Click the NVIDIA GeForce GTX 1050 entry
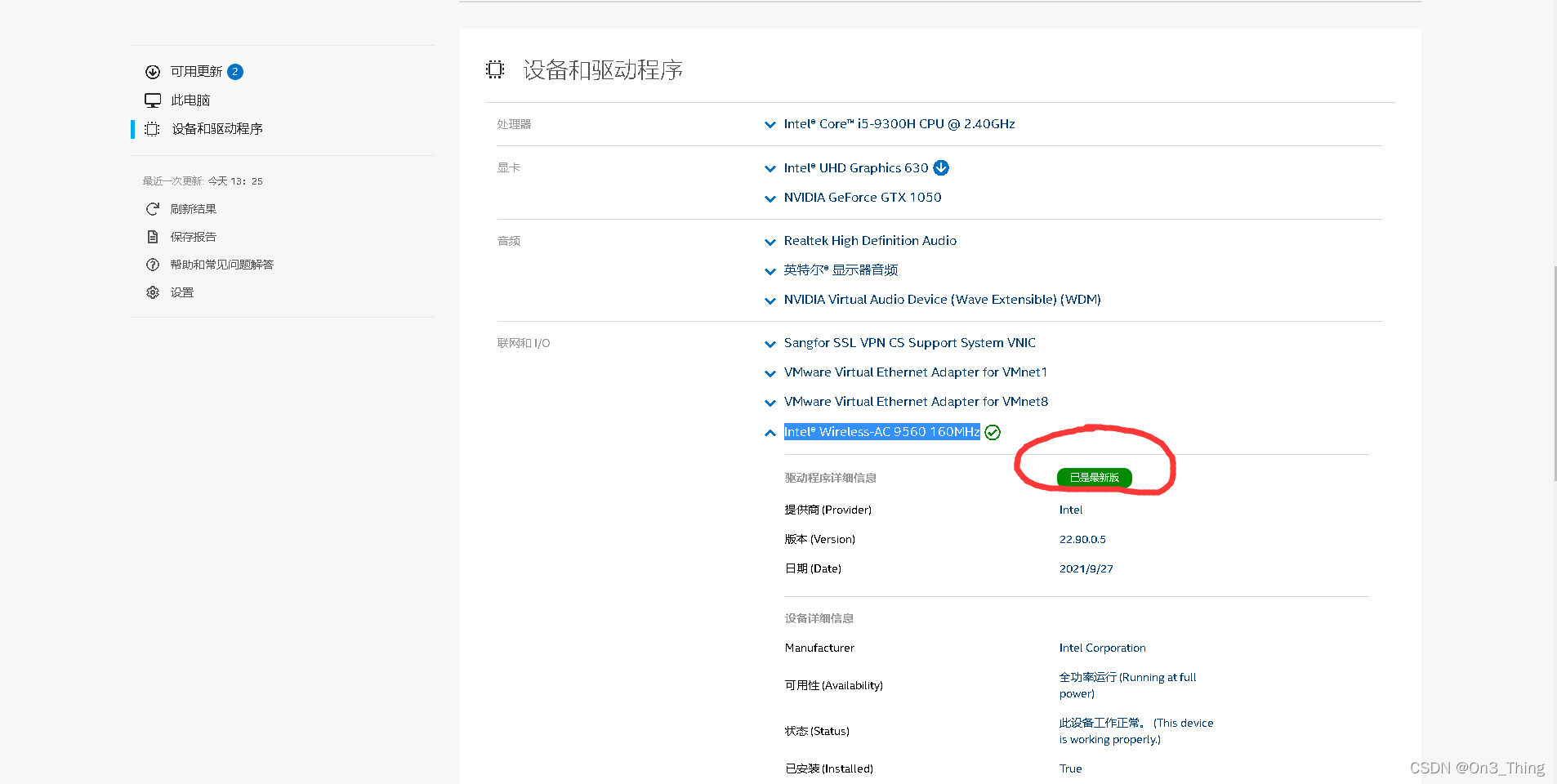 (x=863, y=197)
